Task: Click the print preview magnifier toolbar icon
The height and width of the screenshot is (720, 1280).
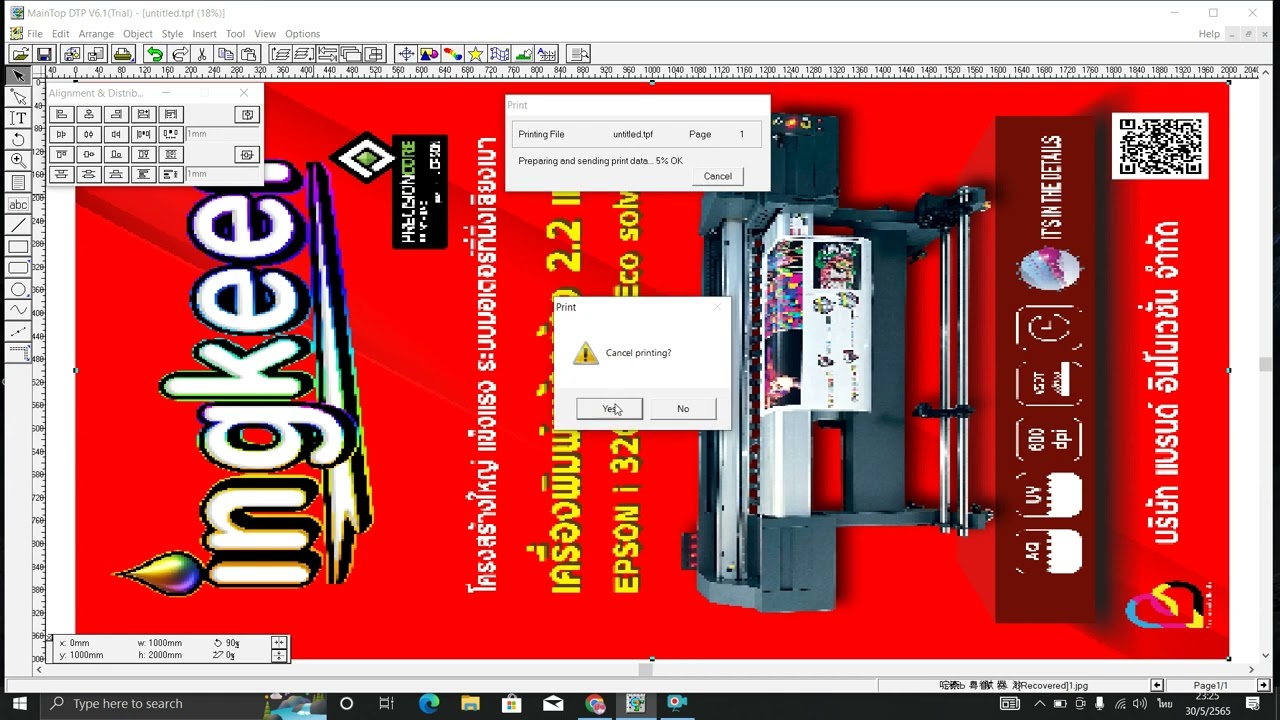Action: coord(578,54)
